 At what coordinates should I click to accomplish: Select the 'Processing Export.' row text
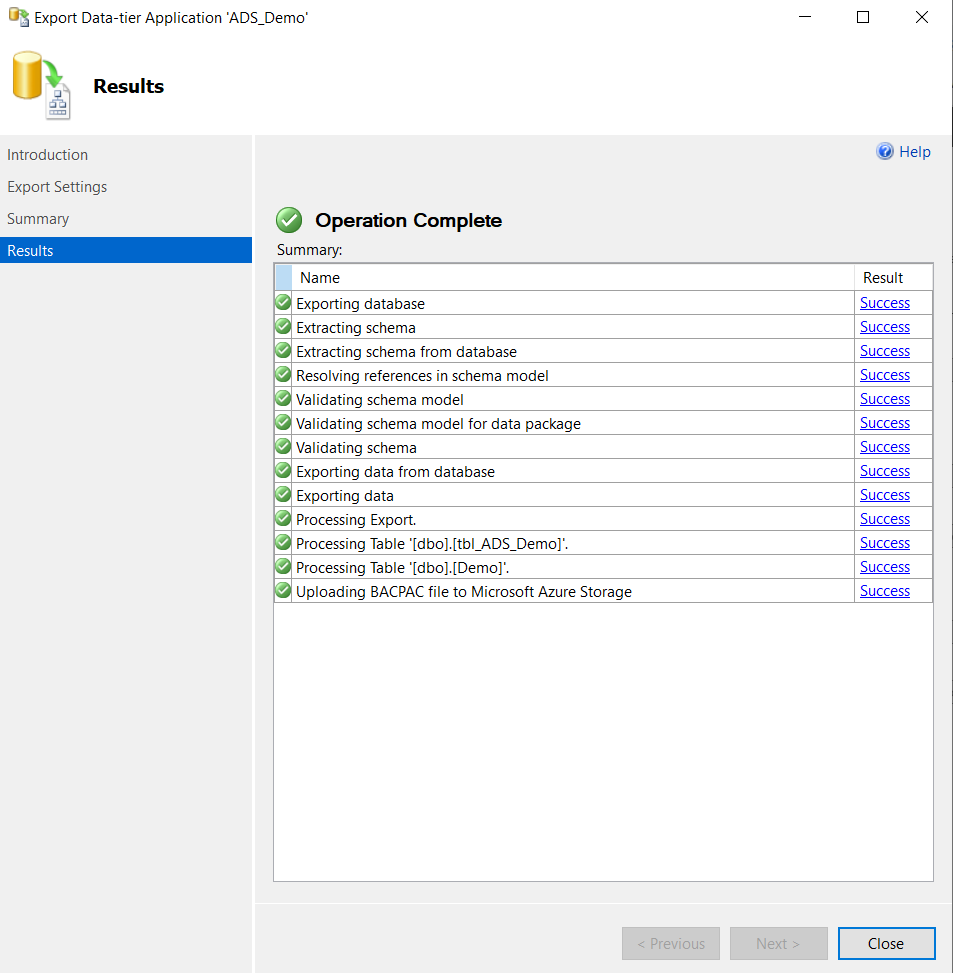point(356,519)
